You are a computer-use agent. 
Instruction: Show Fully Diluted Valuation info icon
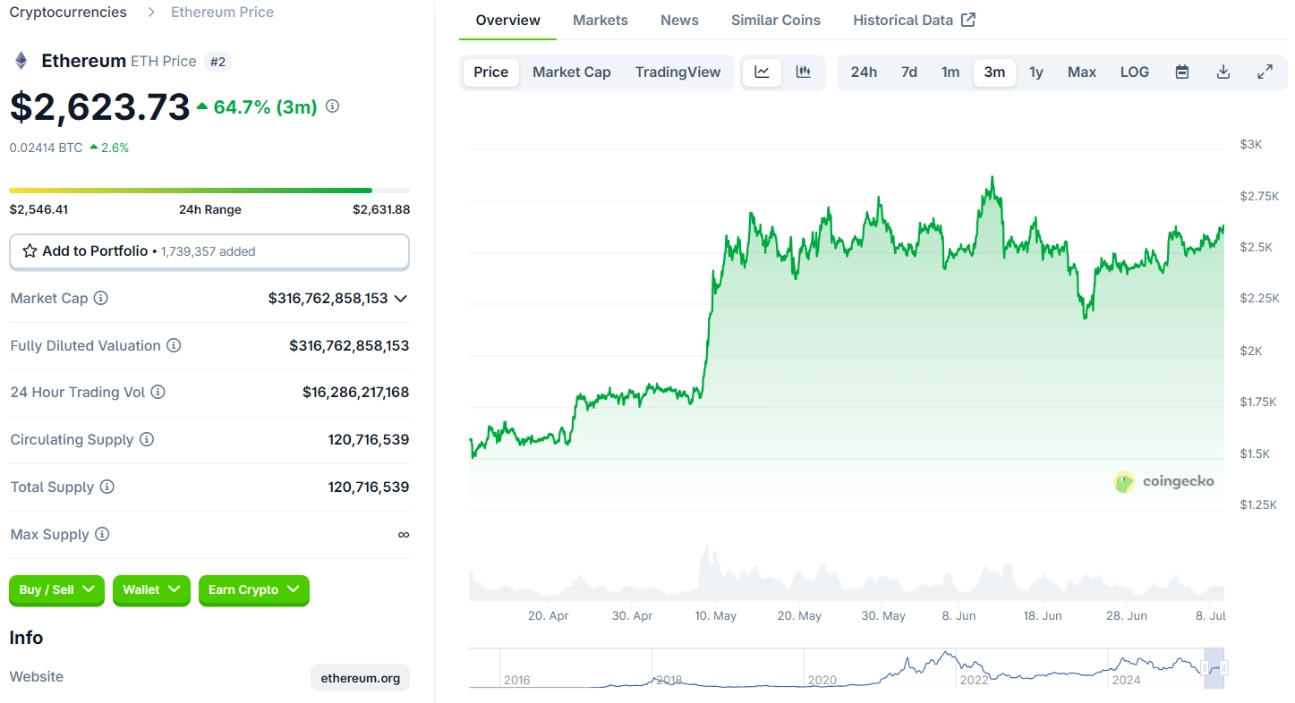174,345
